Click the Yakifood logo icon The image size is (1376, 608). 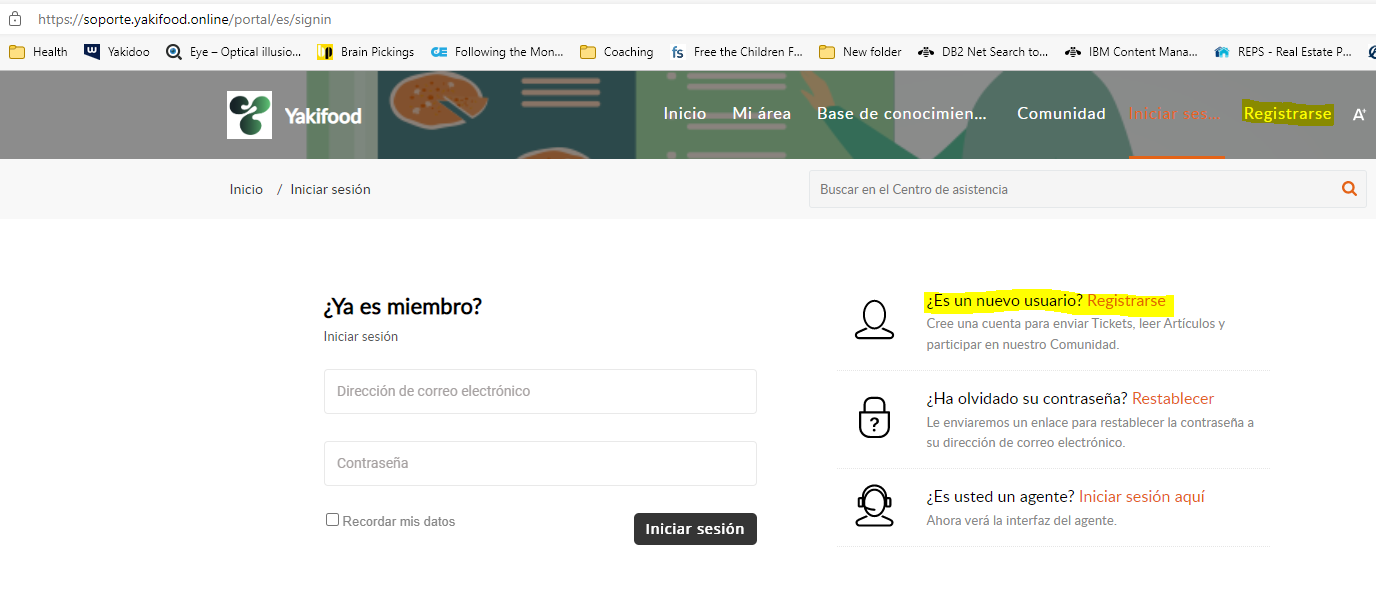click(249, 115)
